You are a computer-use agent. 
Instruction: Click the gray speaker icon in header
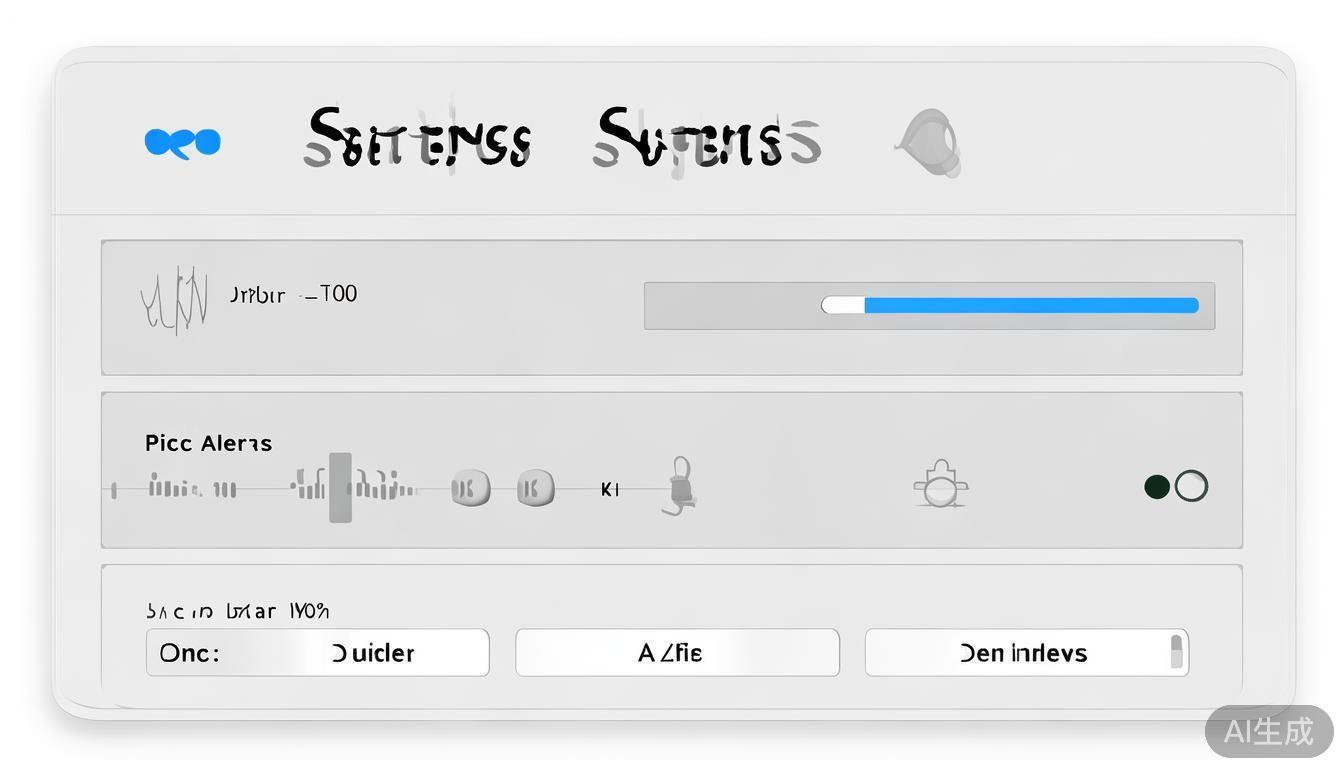click(x=929, y=143)
